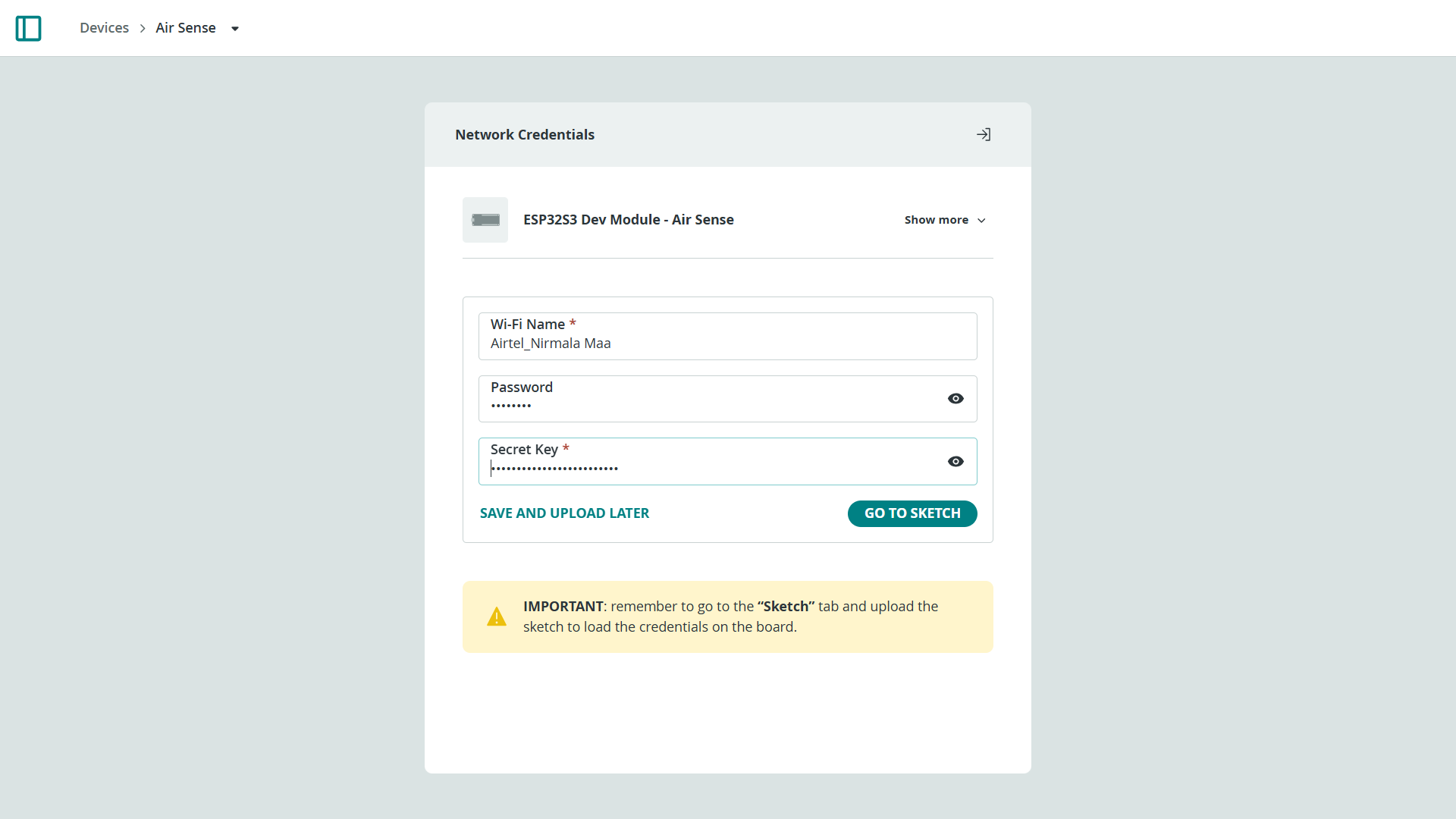The width and height of the screenshot is (1456, 819).
Task: Click GO TO SKETCH button
Action: point(912,513)
